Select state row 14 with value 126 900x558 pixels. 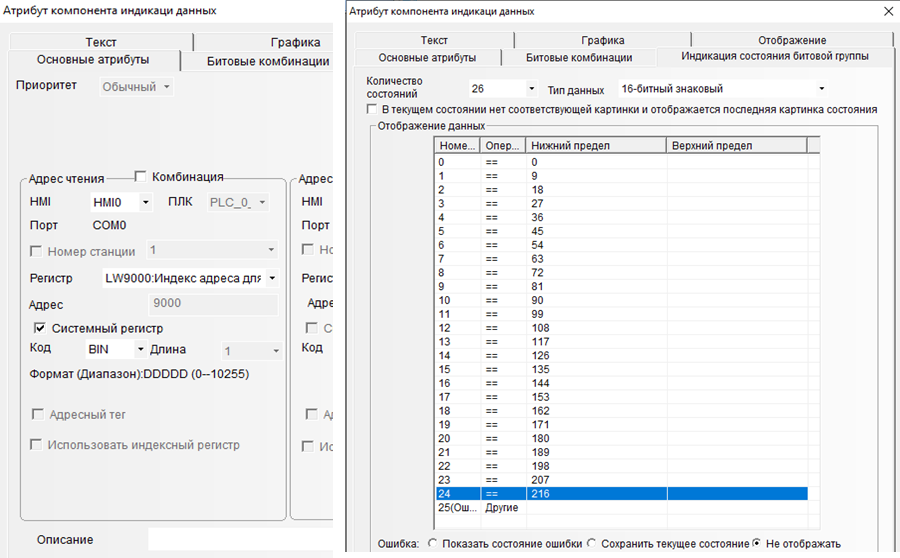[622, 355]
